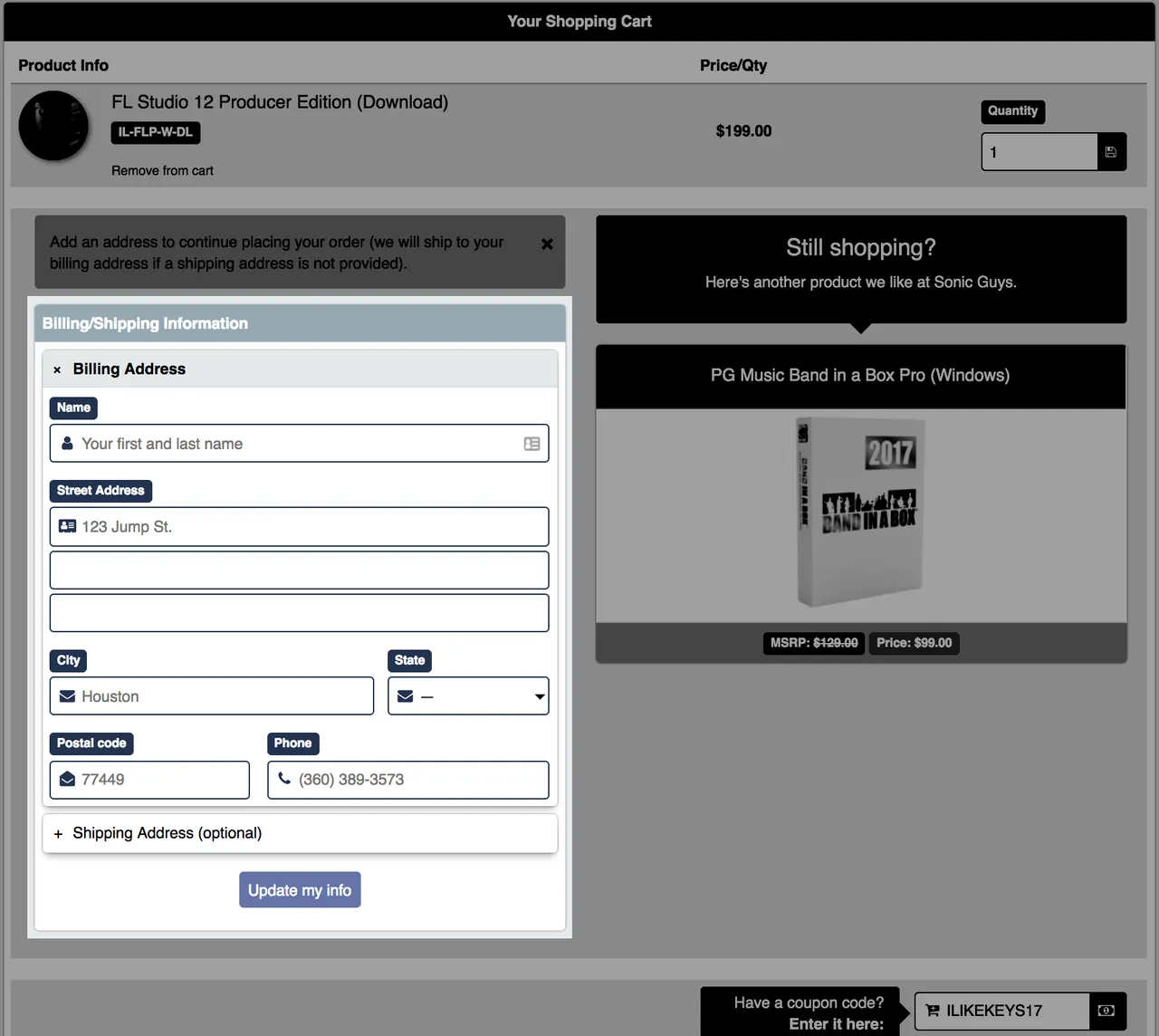Click the Product Info column header
Viewport: 1159px width, 1036px height.
(x=63, y=65)
